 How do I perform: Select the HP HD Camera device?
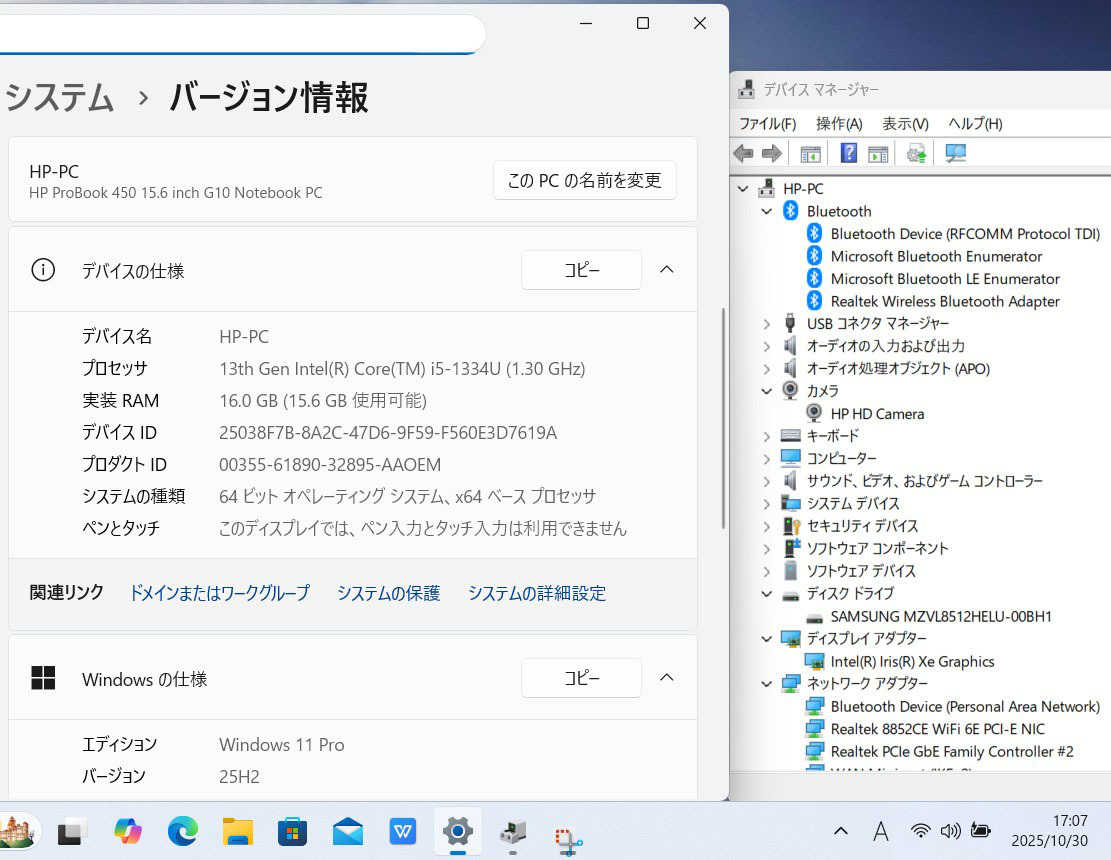click(x=876, y=413)
